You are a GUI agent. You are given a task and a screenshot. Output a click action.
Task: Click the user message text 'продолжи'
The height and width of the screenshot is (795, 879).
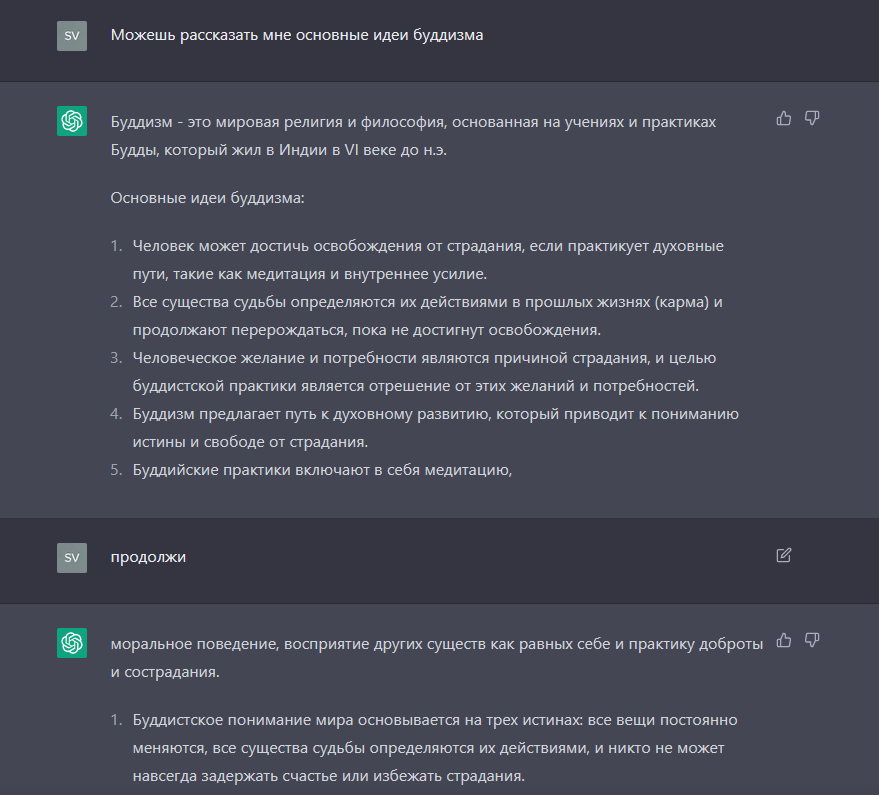pyautogui.click(x=148, y=557)
